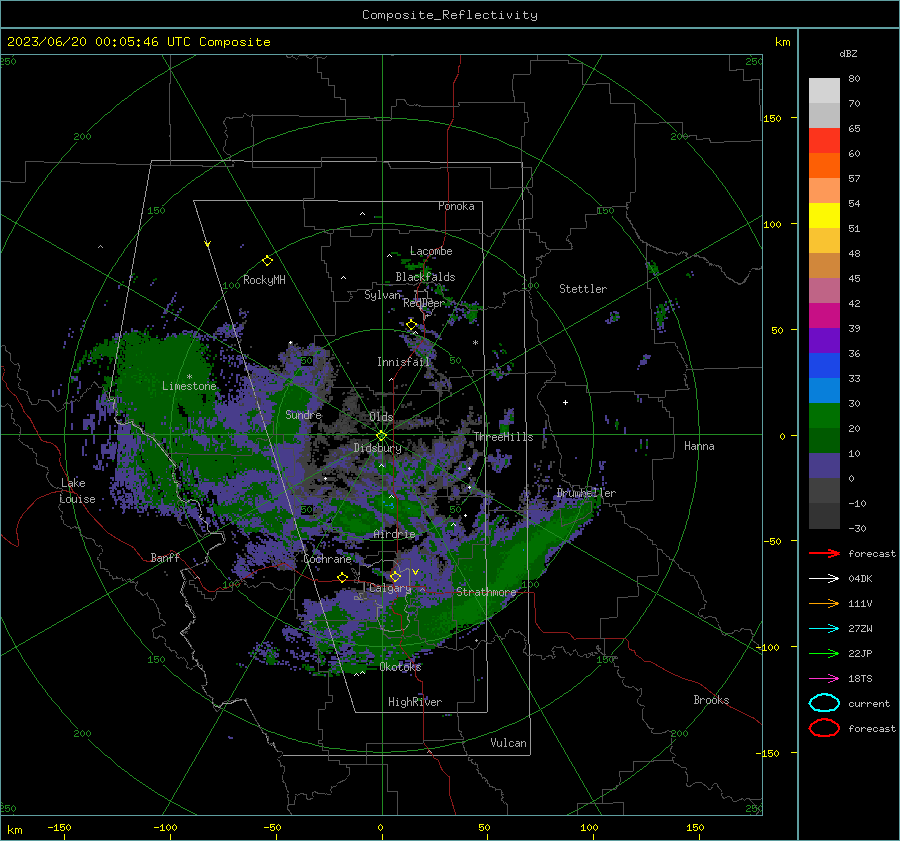Click the Ponoka map label
The image size is (900, 841).
pyautogui.click(x=456, y=206)
